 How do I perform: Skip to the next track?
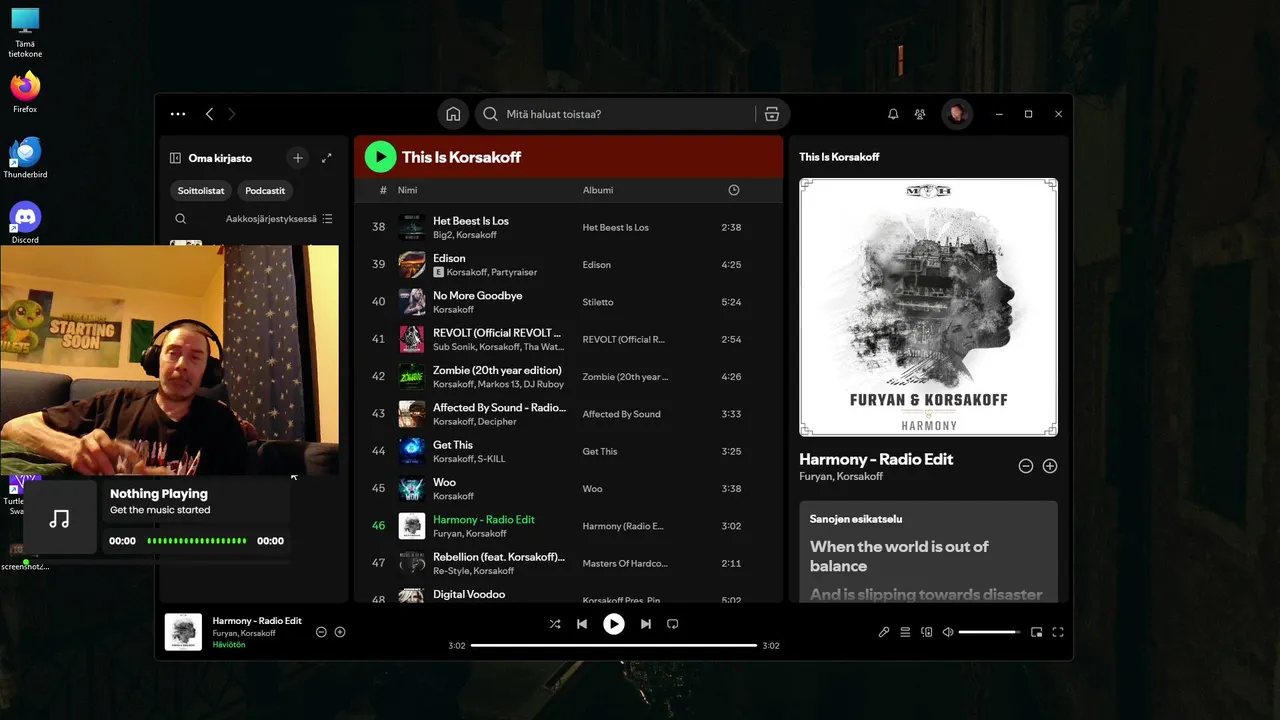(x=646, y=624)
